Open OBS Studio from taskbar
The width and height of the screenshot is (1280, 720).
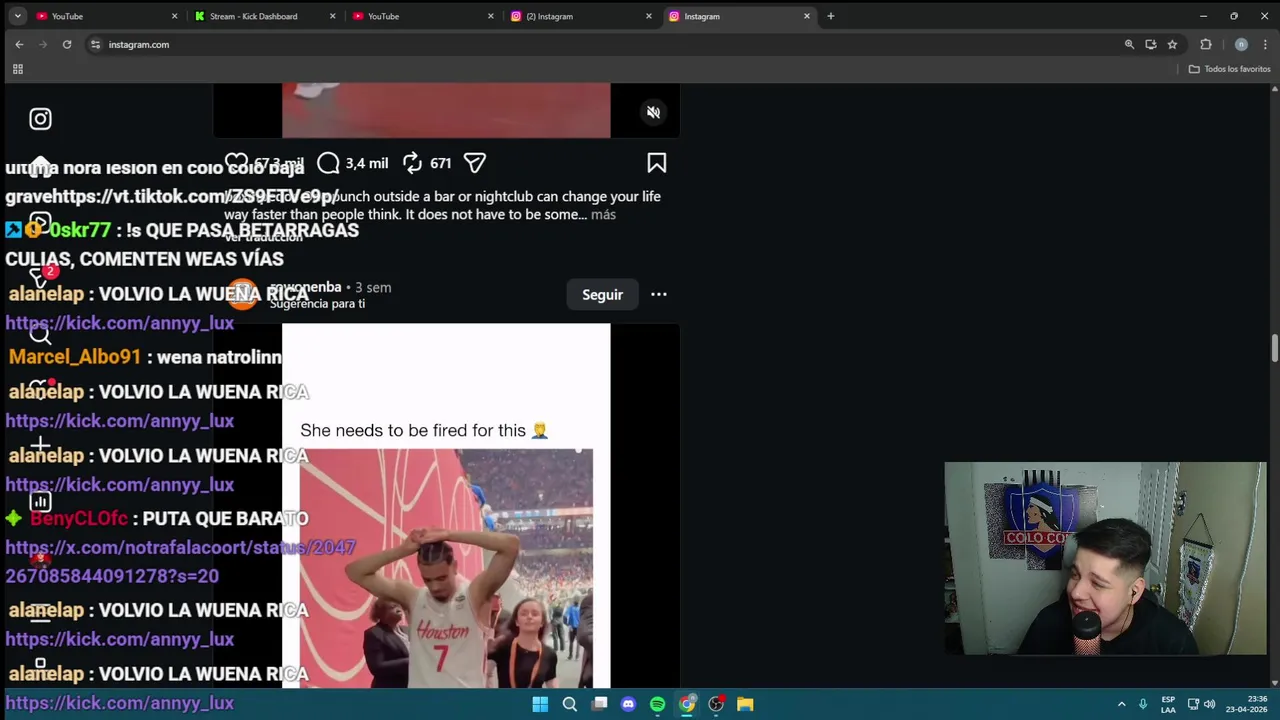[716, 704]
